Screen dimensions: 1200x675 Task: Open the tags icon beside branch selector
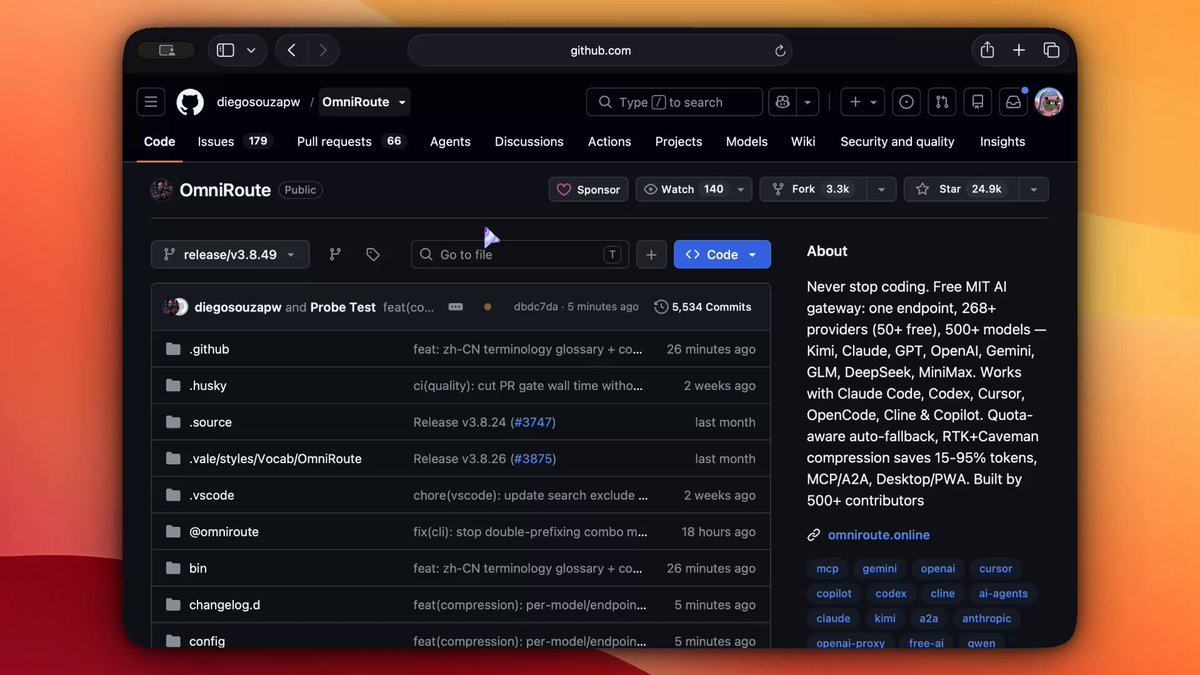click(373, 255)
